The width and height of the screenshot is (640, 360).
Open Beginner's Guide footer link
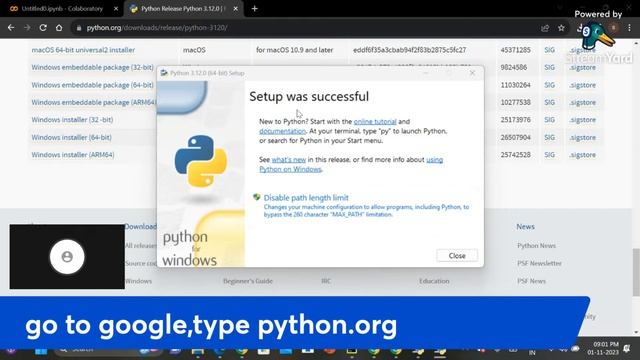[248, 281]
